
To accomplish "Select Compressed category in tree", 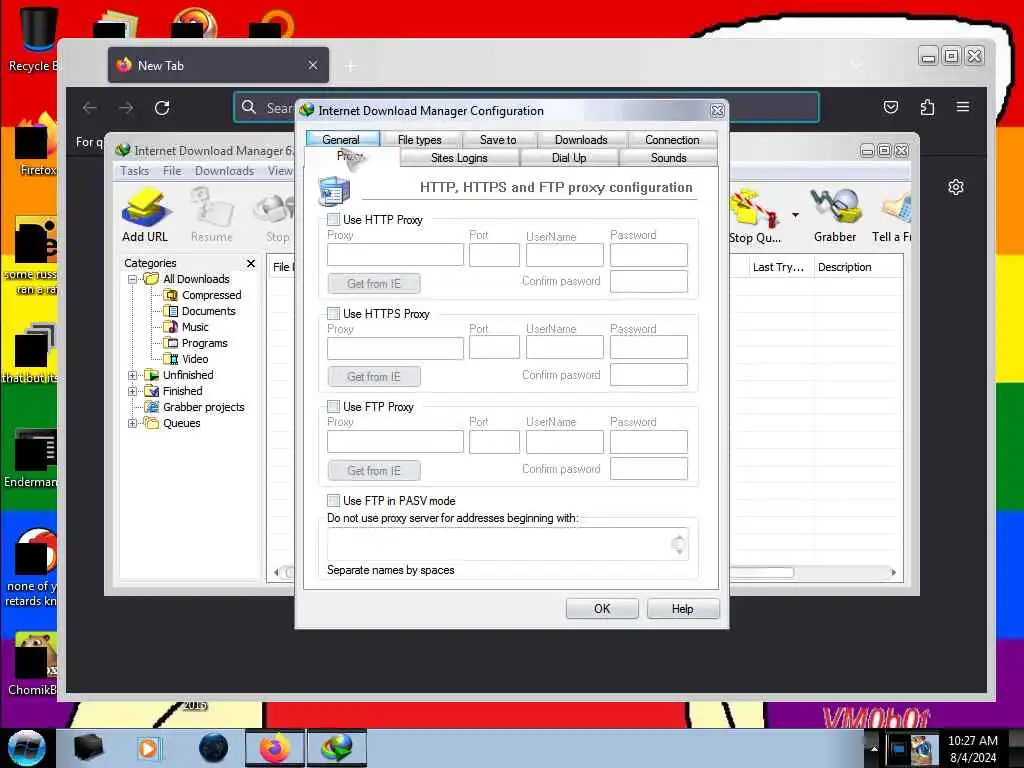I will pyautogui.click(x=212, y=295).
